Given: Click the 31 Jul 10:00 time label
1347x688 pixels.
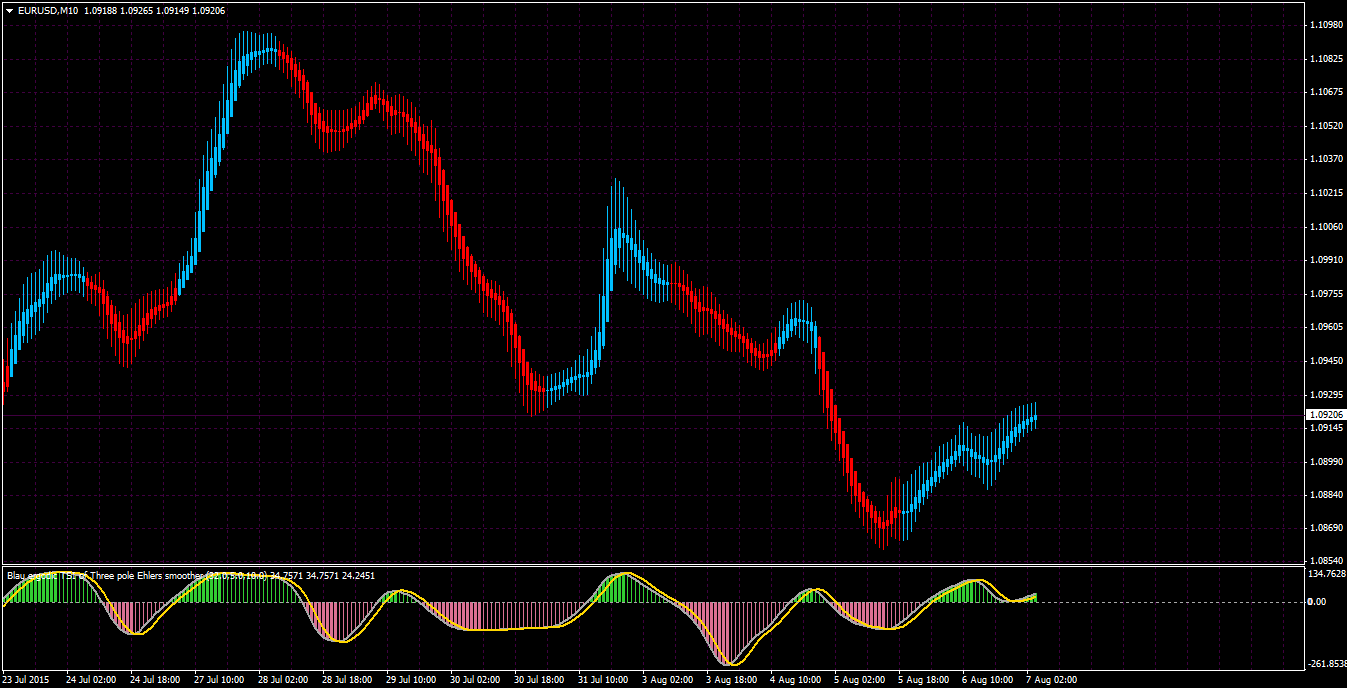Looking at the screenshot, I should coord(603,680).
